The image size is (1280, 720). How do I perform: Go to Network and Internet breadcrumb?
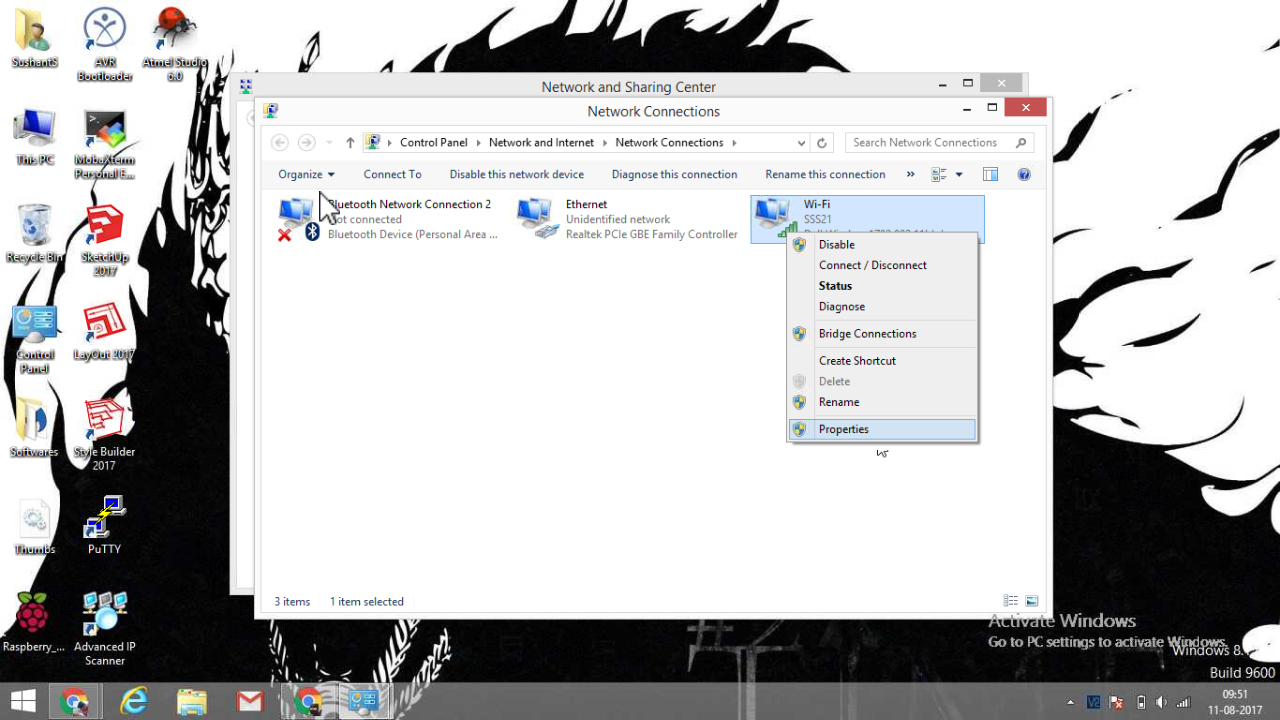coord(541,143)
